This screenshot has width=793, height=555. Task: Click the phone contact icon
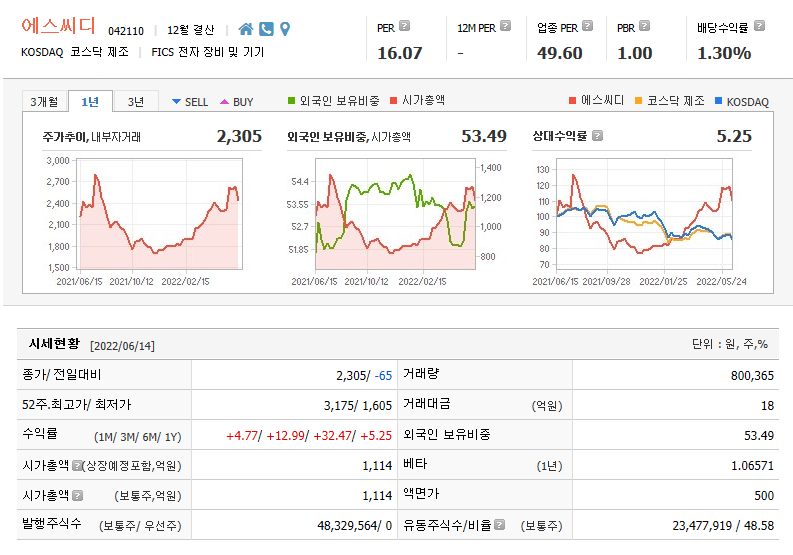(266, 29)
